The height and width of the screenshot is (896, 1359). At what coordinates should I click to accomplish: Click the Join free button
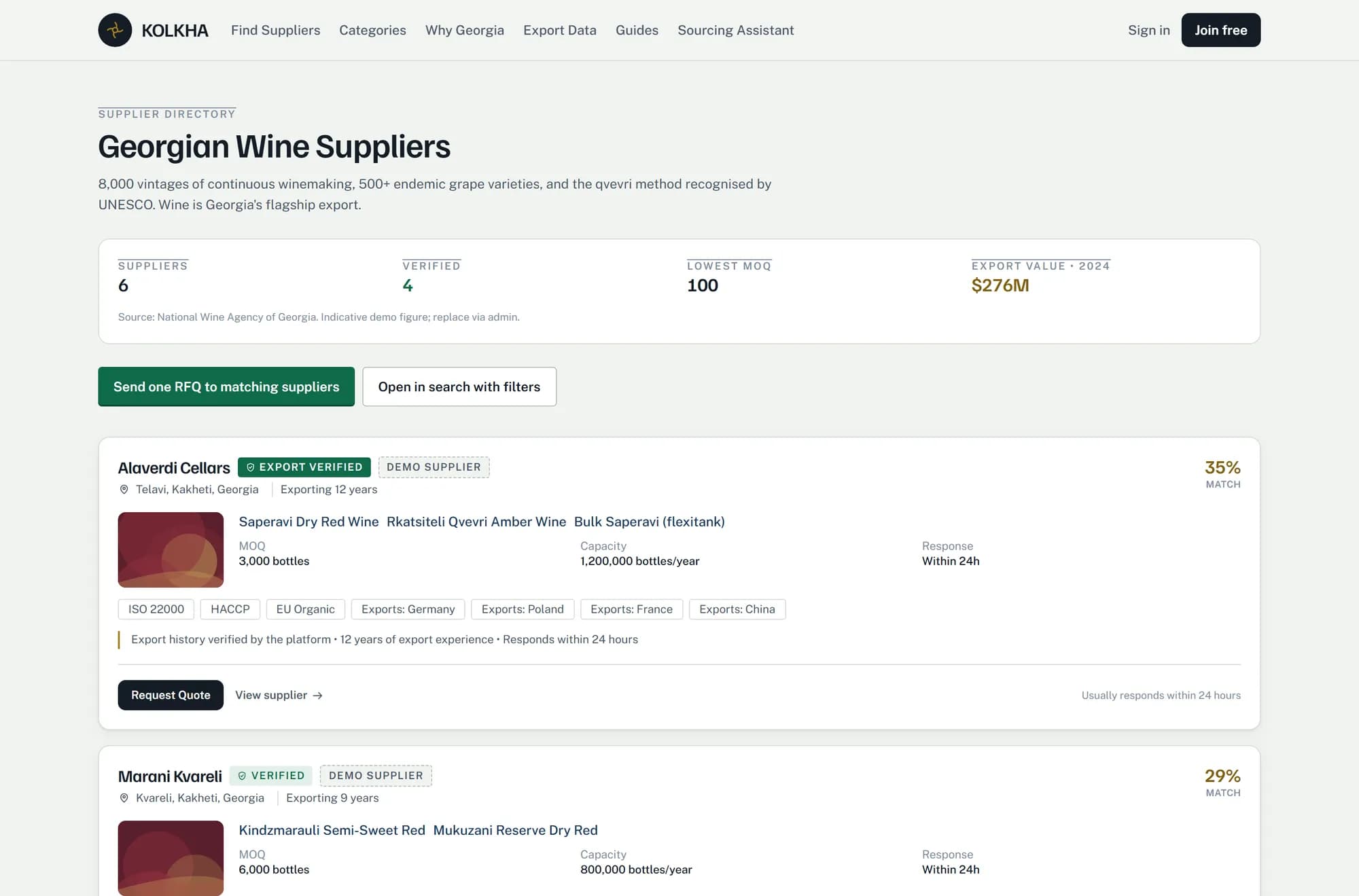click(1220, 30)
